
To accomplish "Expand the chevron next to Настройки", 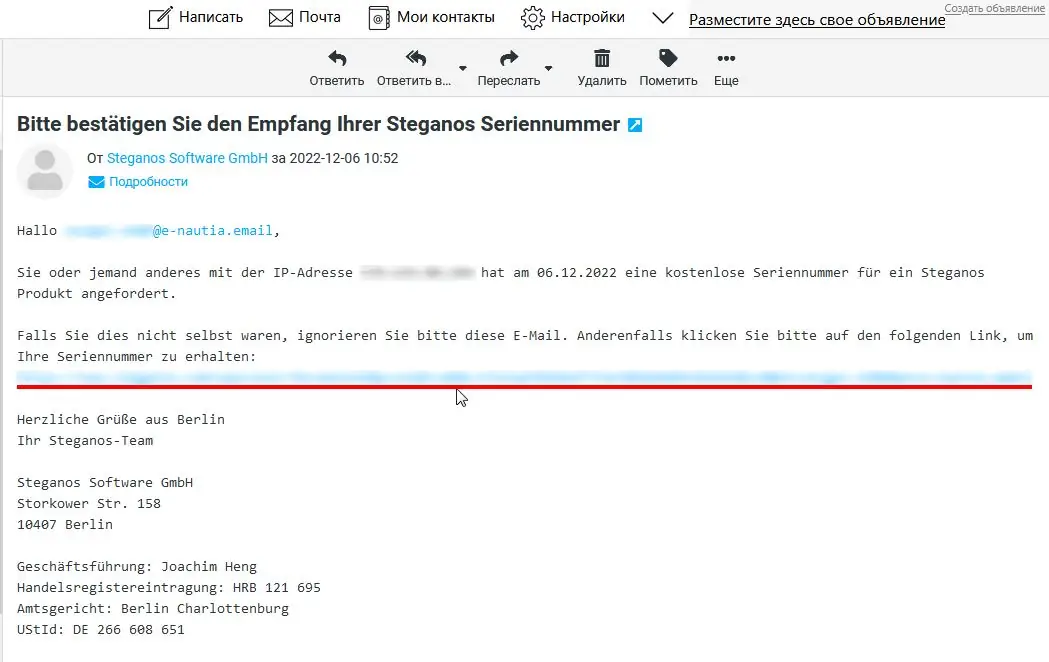I will pyautogui.click(x=662, y=18).
